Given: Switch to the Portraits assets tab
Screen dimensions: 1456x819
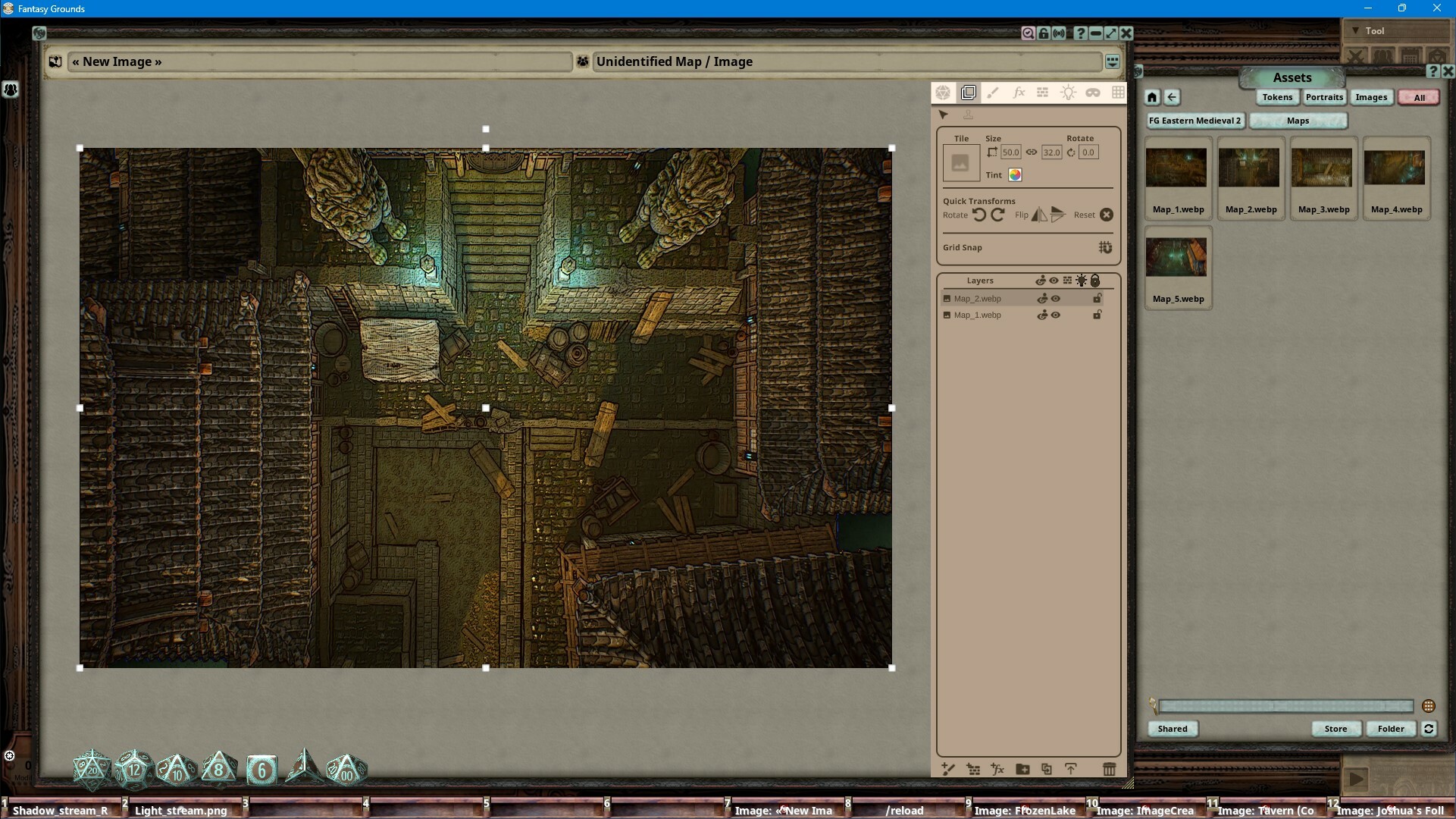Looking at the screenshot, I should [x=1324, y=97].
